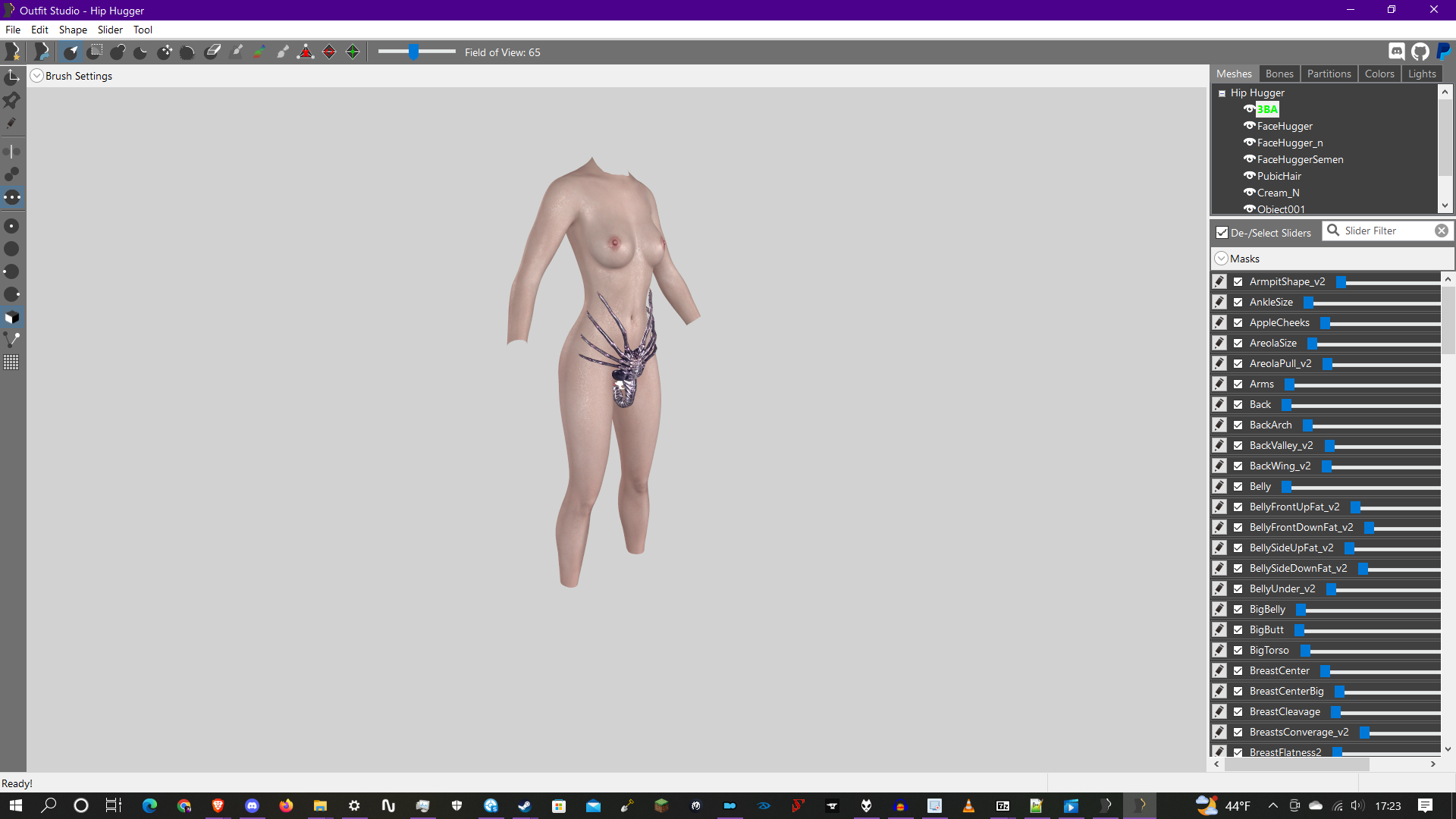Open the Slider menu
The height and width of the screenshot is (819, 1456).
pyautogui.click(x=110, y=30)
